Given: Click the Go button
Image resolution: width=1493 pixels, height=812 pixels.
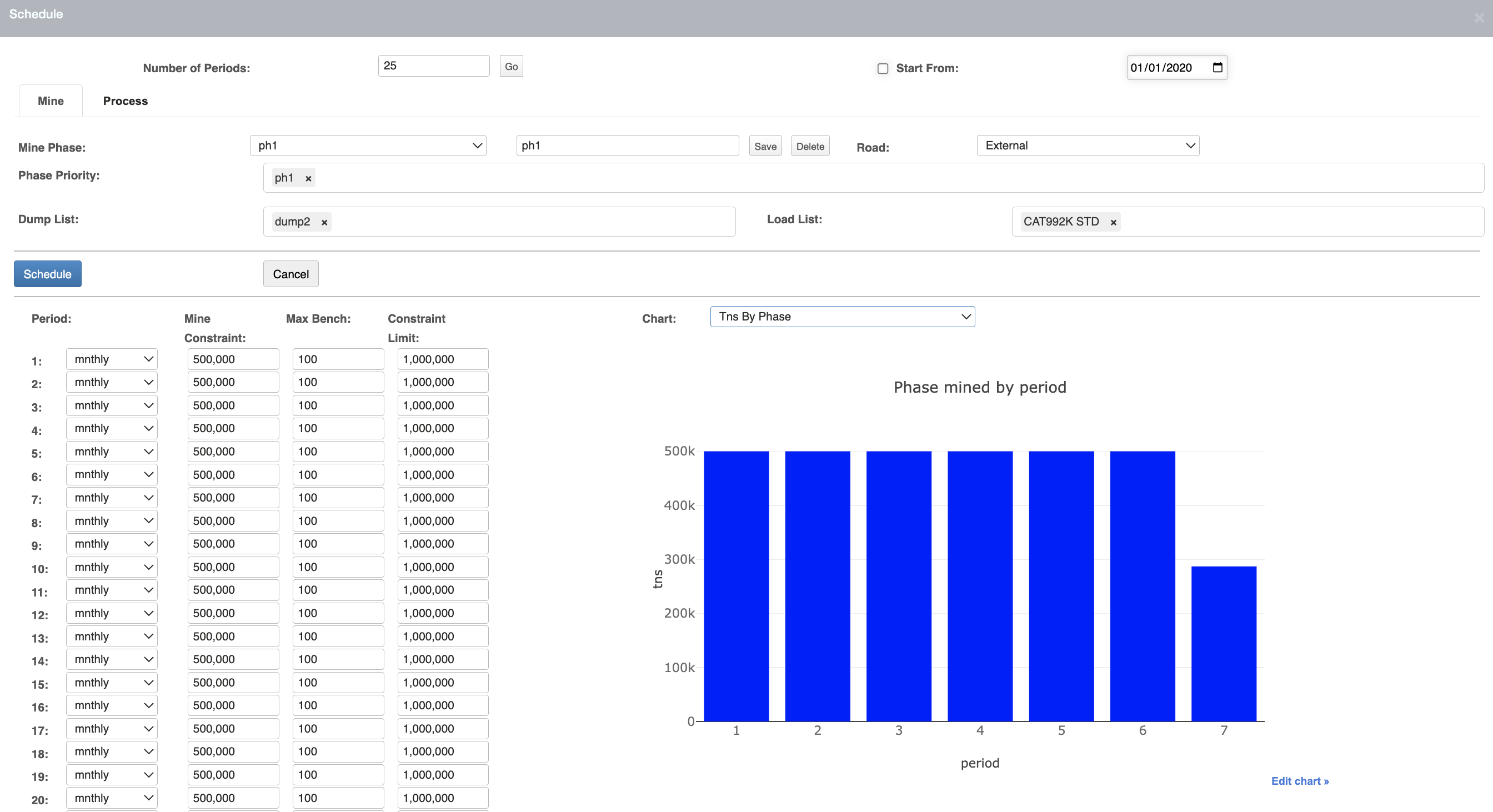Looking at the screenshot, I should point(510,67).
